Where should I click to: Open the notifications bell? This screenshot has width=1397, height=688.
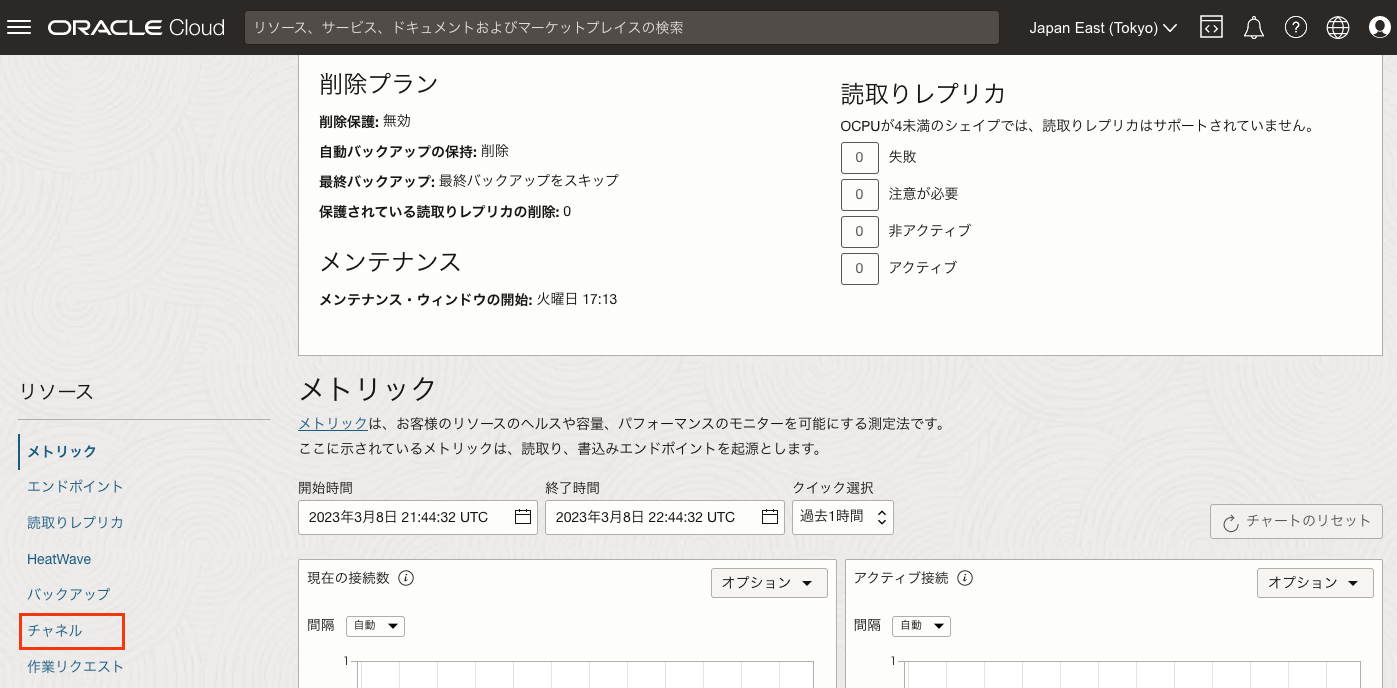1254,28
